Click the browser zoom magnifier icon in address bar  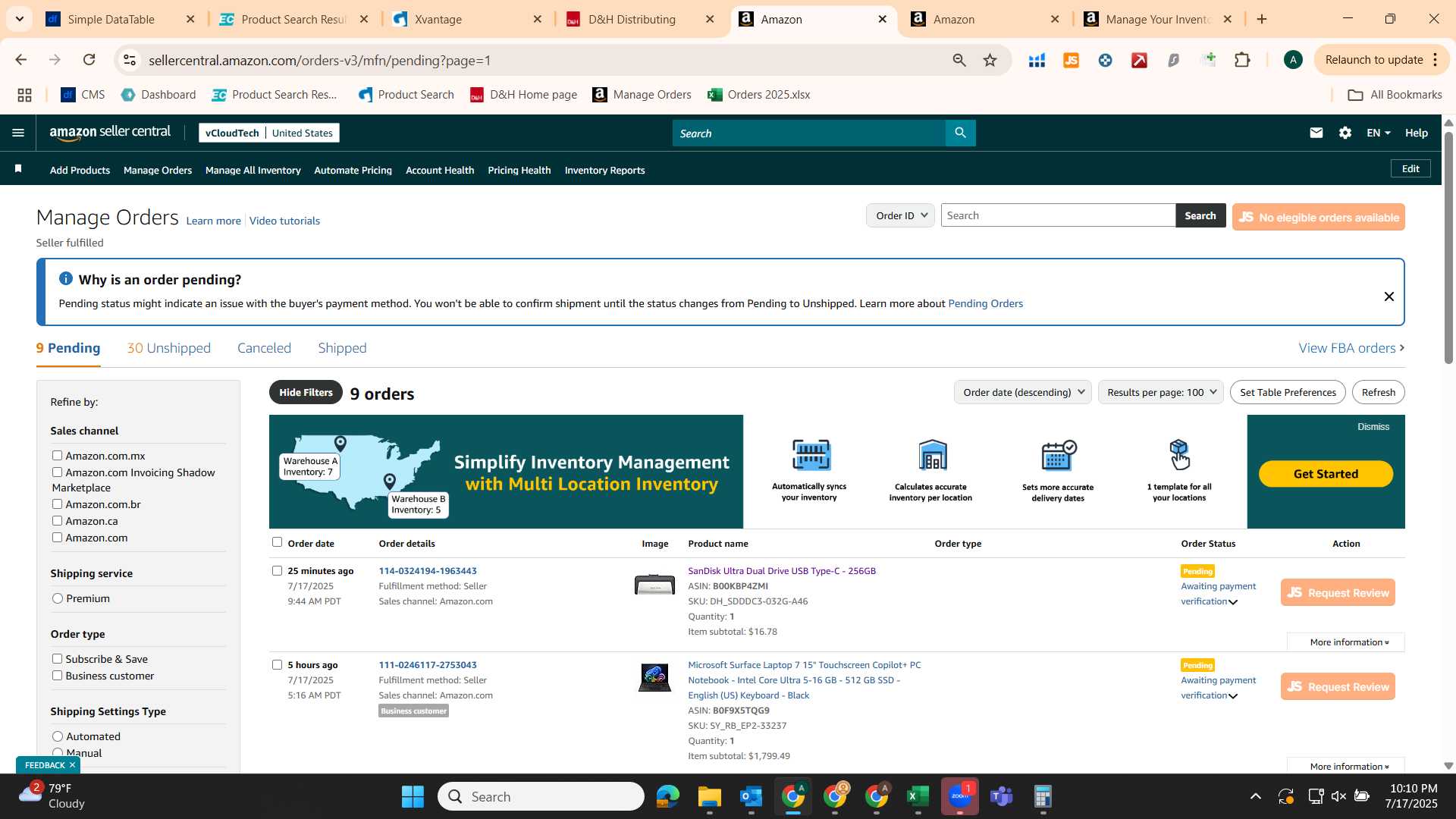(x=959, y=60)
